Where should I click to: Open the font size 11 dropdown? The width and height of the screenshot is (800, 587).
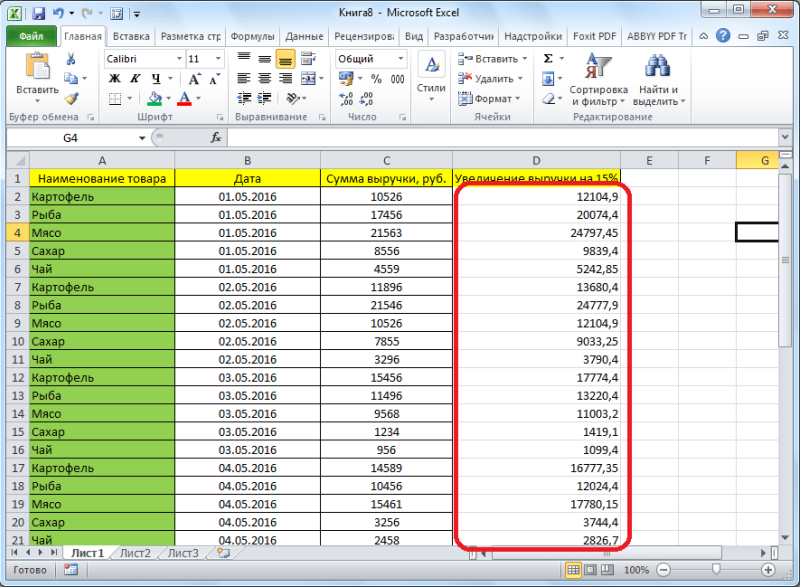[x=218, y=59]
